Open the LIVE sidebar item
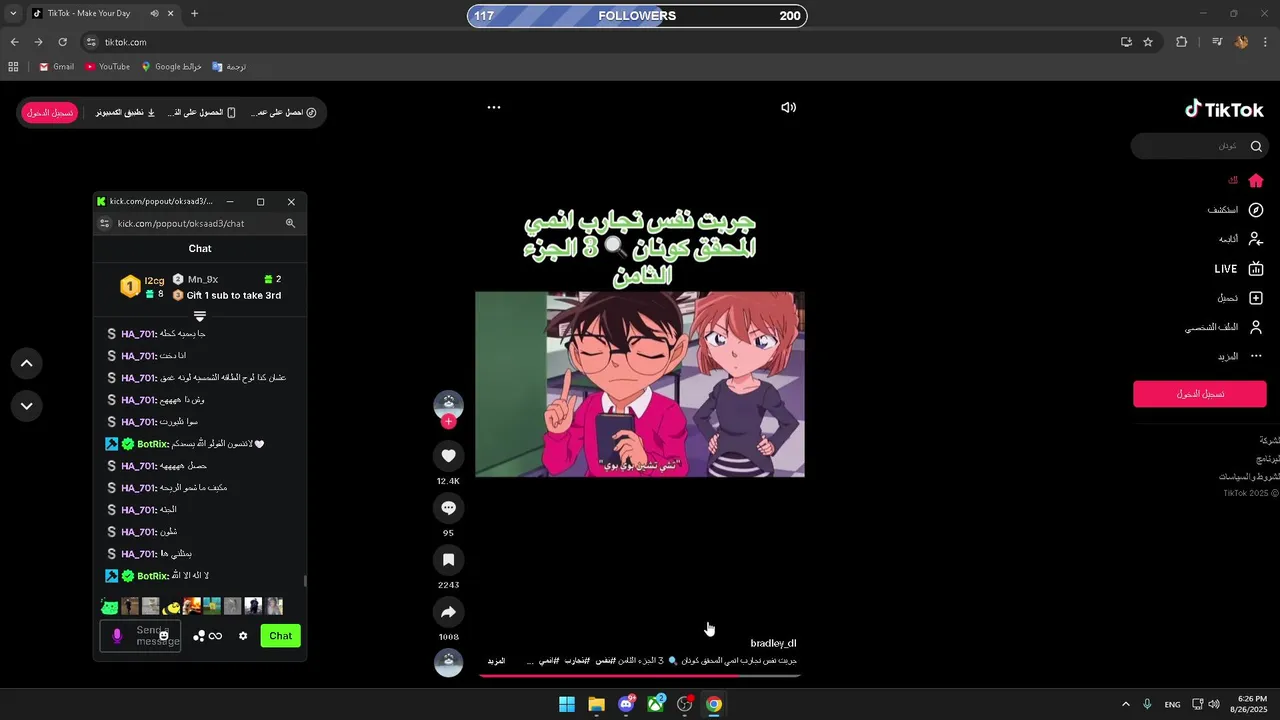 (x=1239, y=269)
